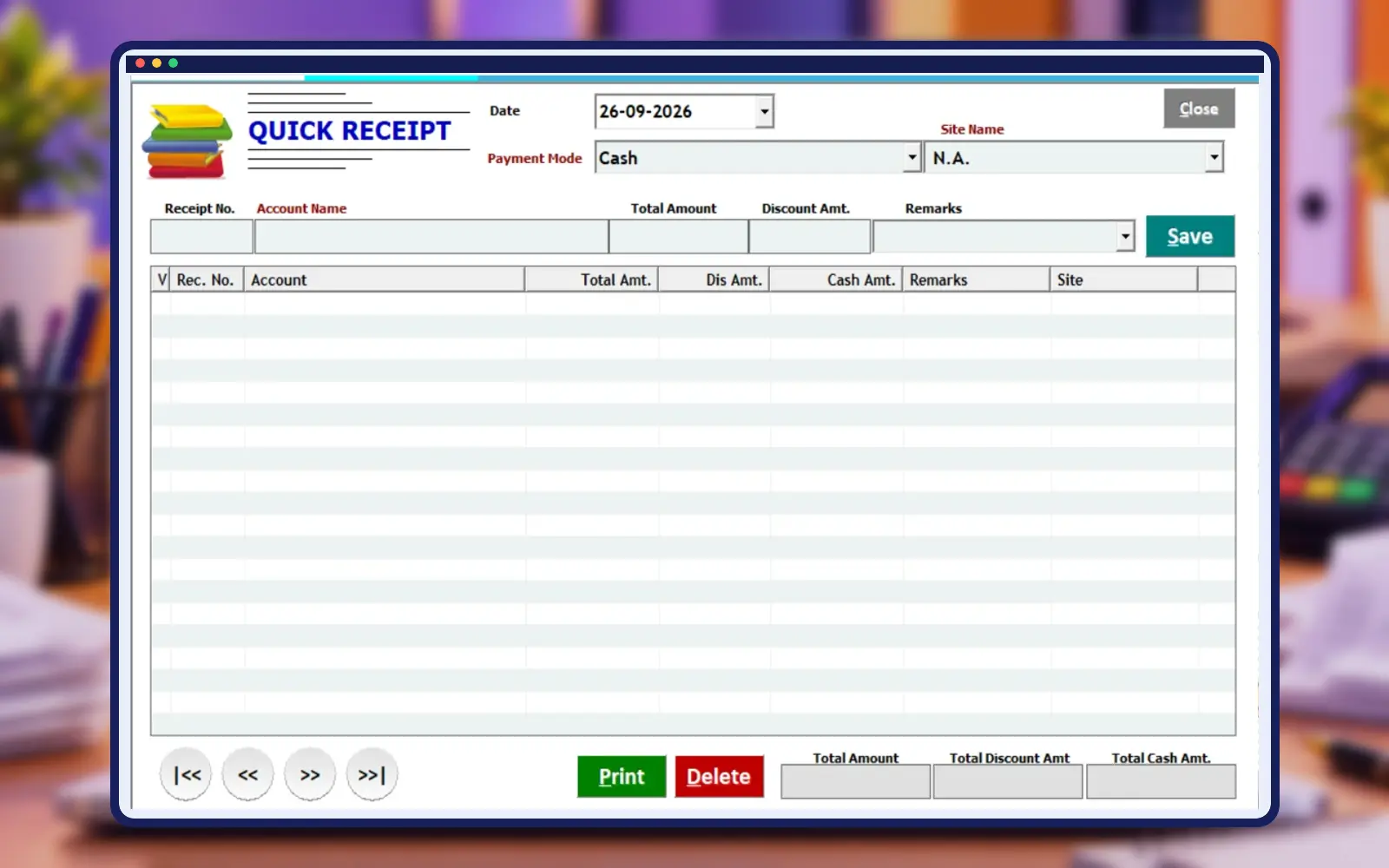The height and width of the screenshot is (868, 1389).
Task: Click the N.A. site name value
Action: [x=951, y=158]
